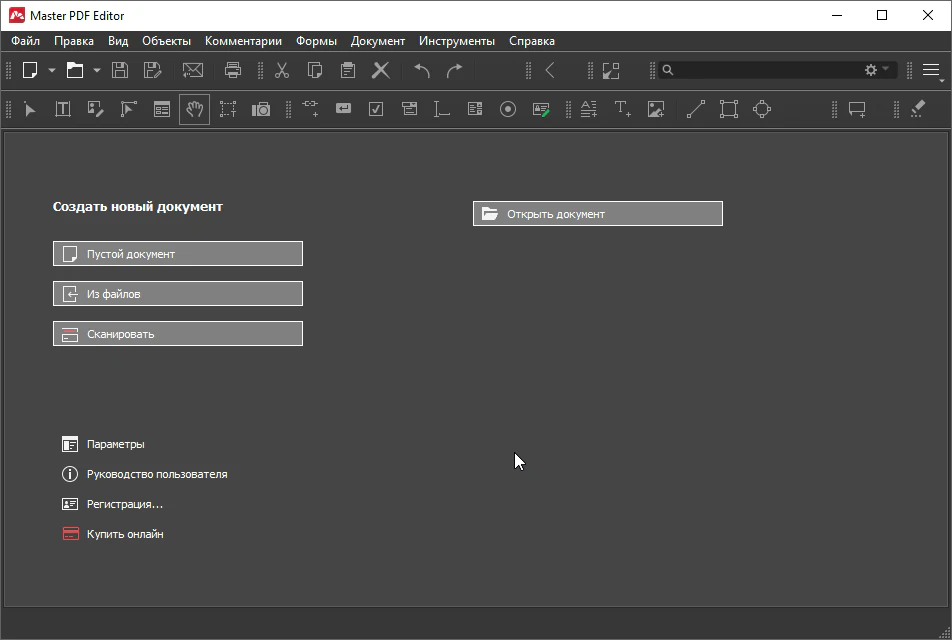Expand the New document dropdown arrow
This screenshot has width=952, height=640.
click(x=52, y=70)
